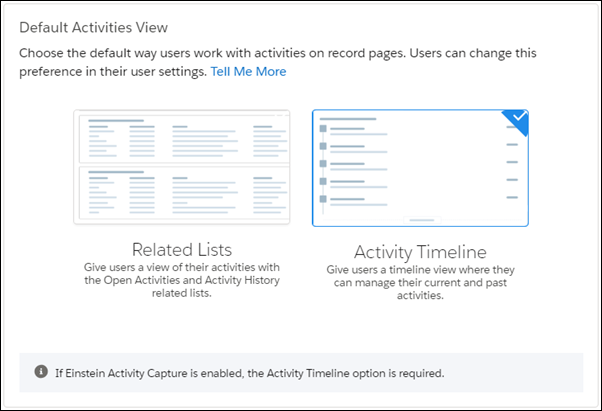
Task: Select the Related Lists view thumbnail
Action: [182, 167]
